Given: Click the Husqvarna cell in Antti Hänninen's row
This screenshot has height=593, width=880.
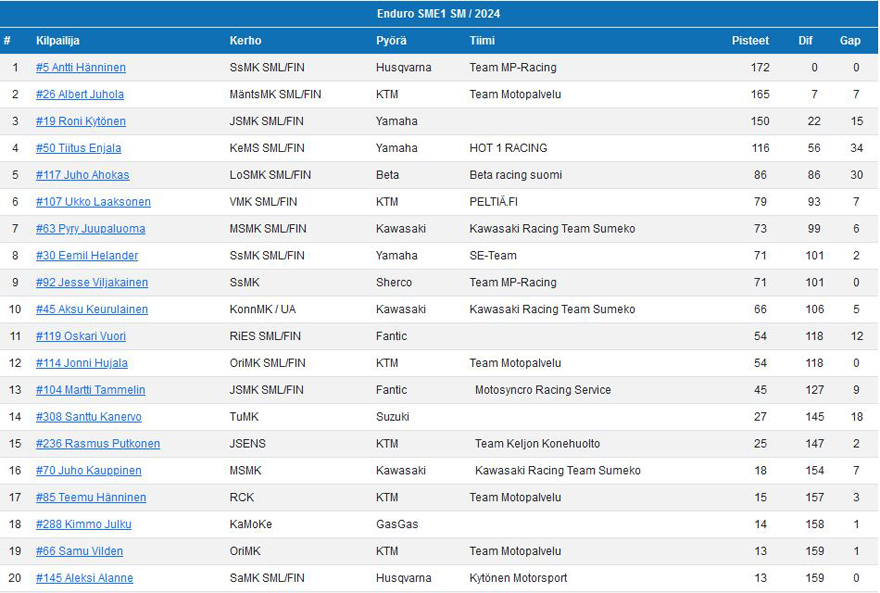Looking at the screenshot, I should 404,67.
